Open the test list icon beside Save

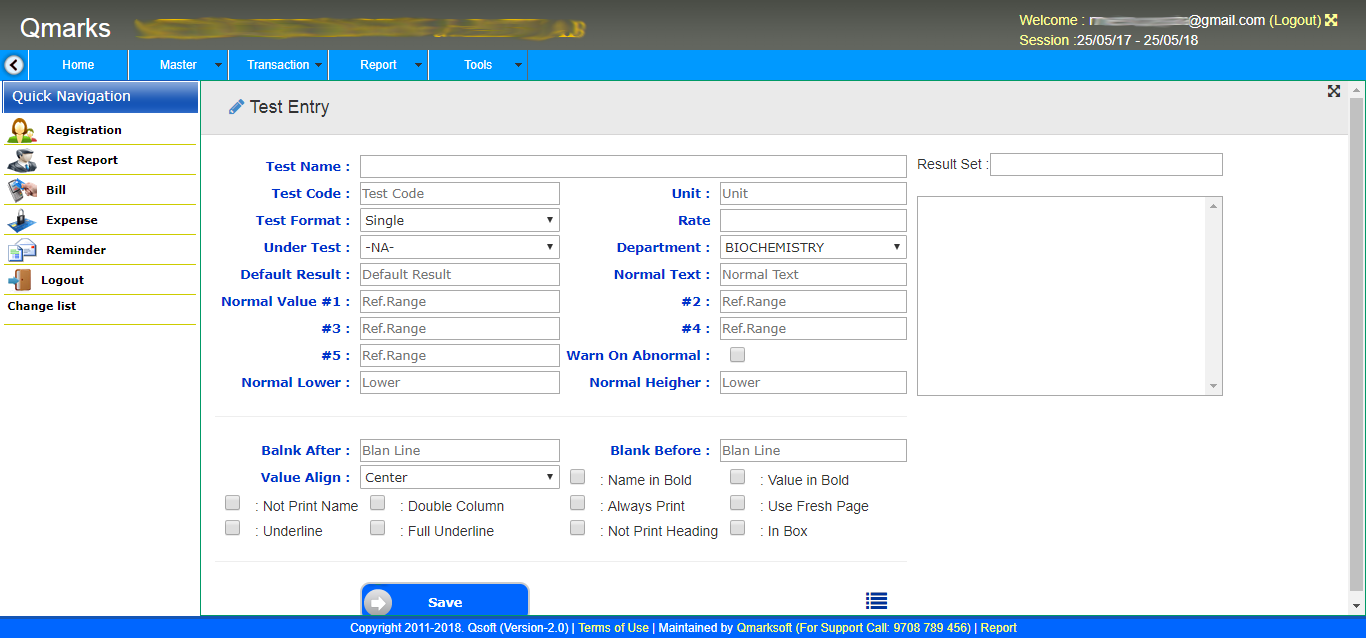point(876,600)
